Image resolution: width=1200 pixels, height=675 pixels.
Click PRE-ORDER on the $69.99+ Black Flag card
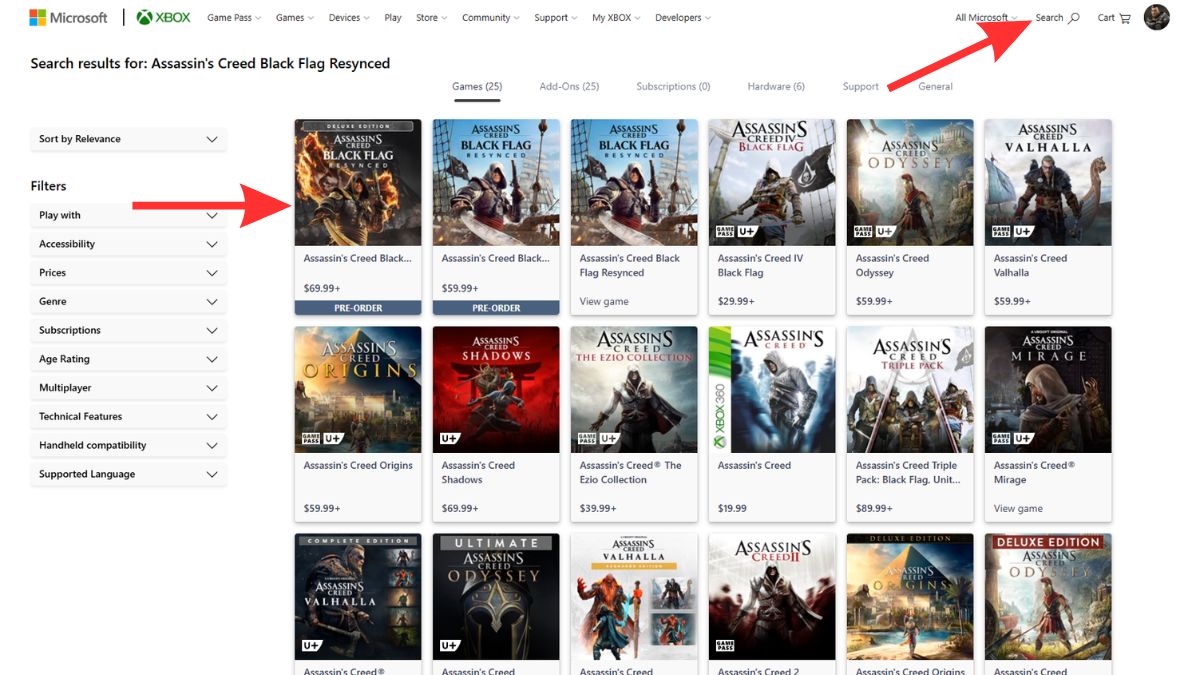pos(358,308)
